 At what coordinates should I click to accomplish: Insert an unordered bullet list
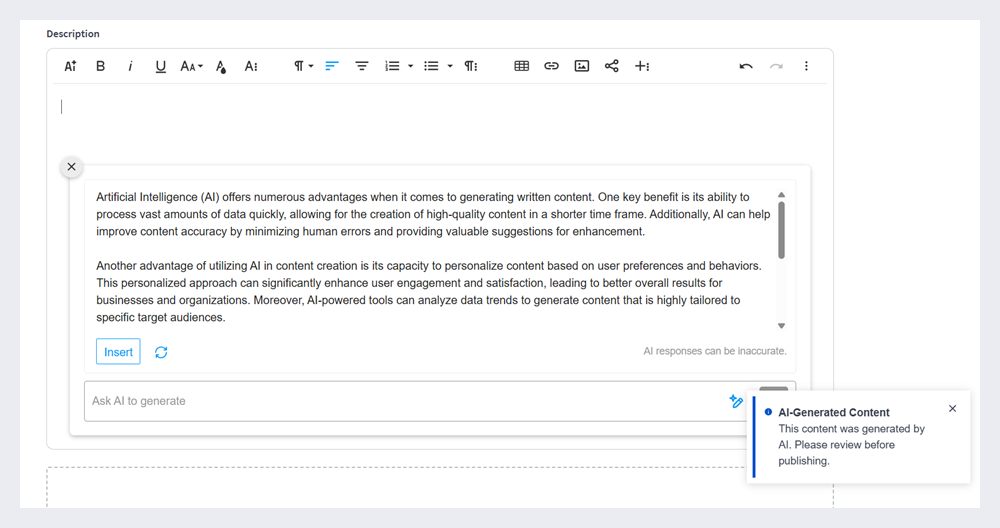pos(432,66)
